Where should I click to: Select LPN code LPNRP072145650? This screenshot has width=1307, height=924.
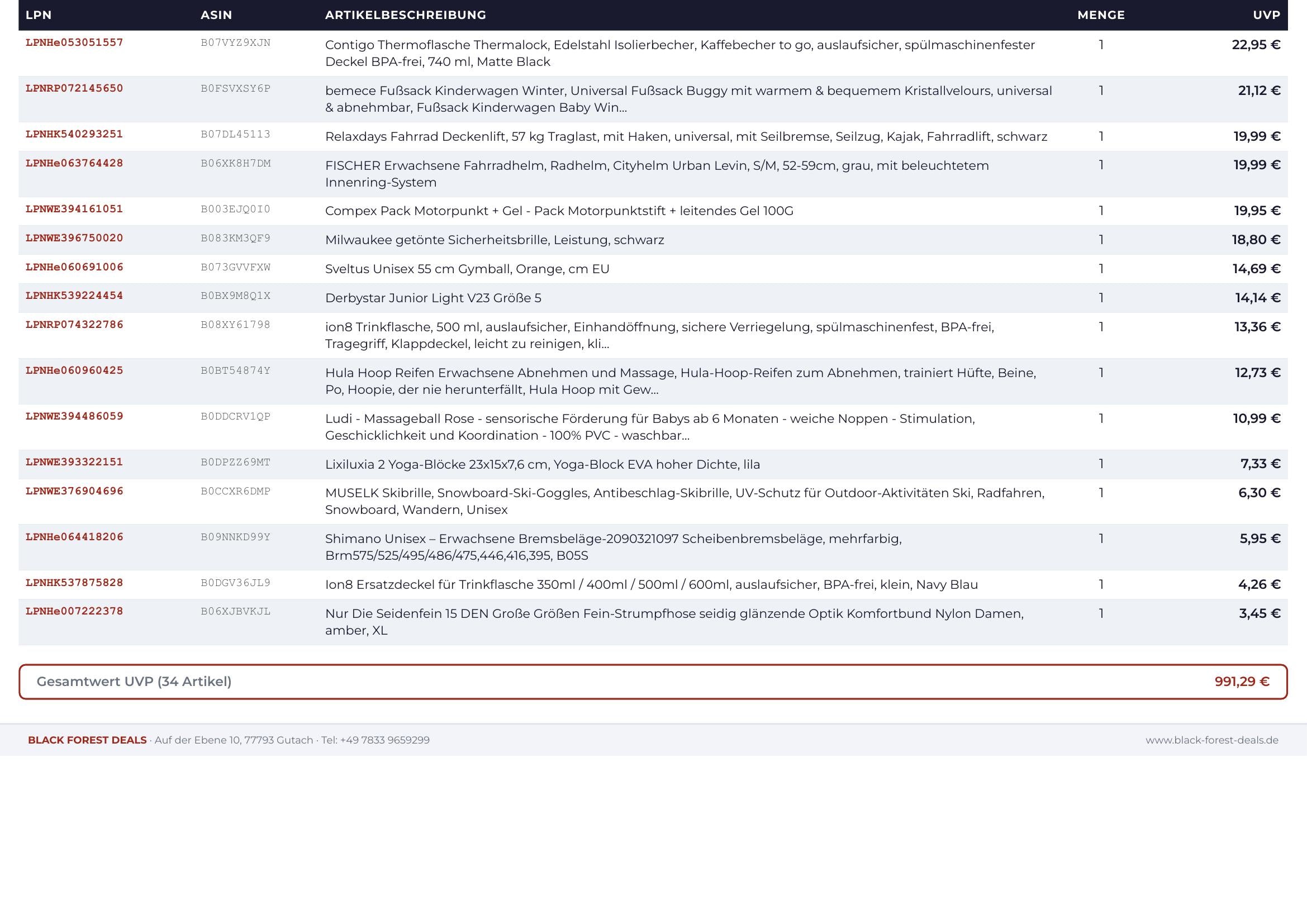point(74,88)
